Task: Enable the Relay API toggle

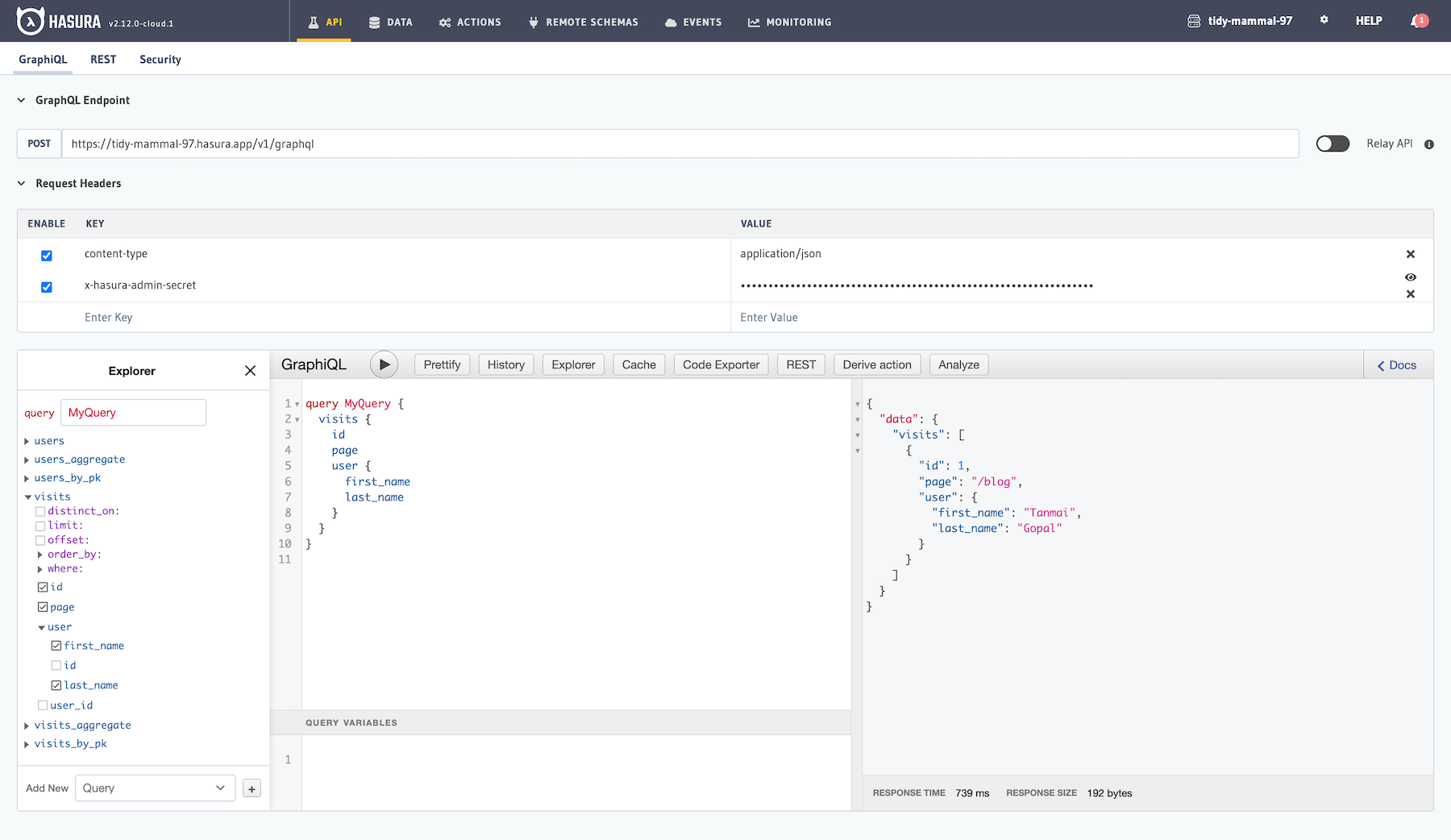Action: 1333,143
